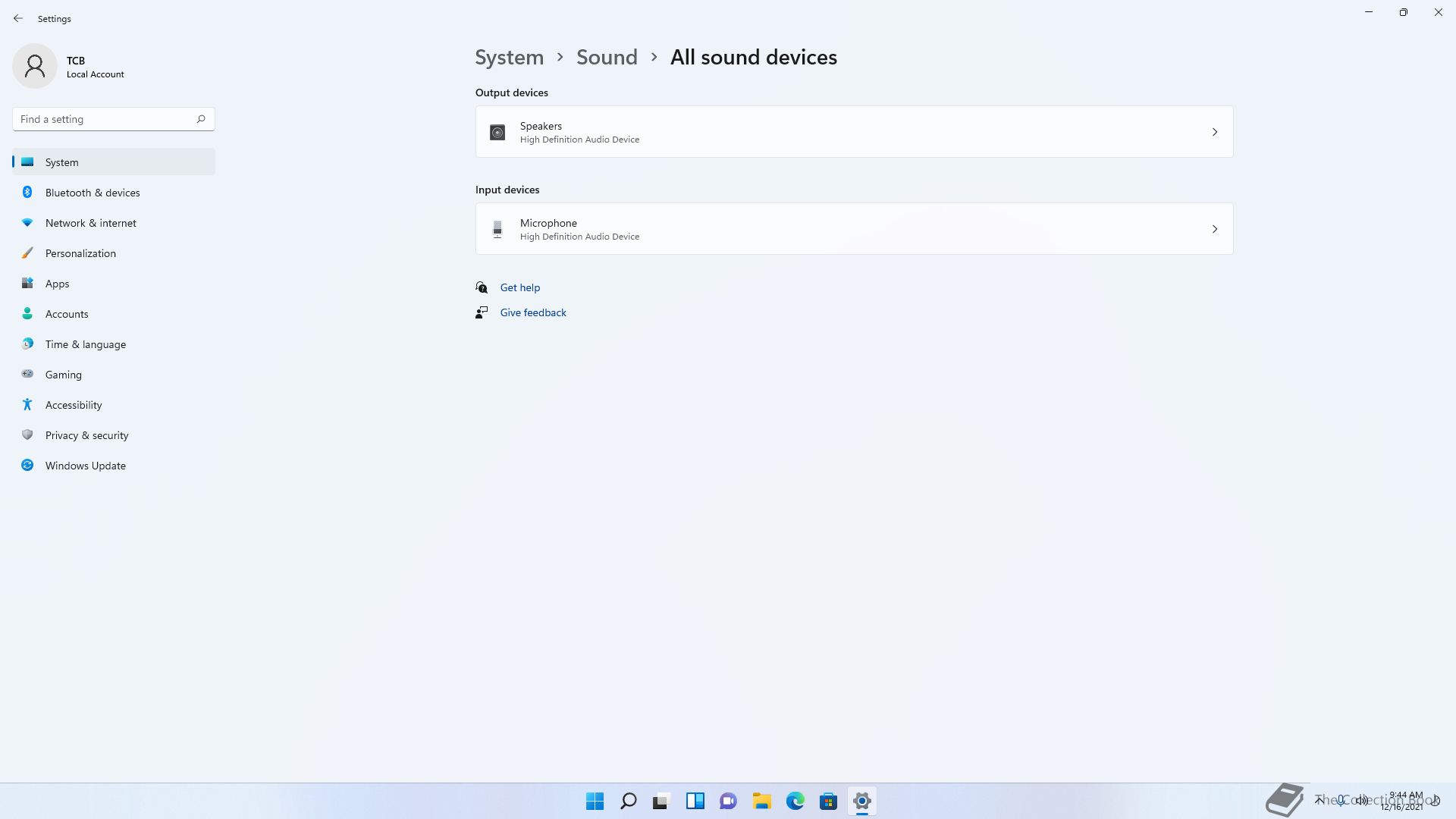
Task: Open Microsoft Store from the taskbar
Action: 829,801
